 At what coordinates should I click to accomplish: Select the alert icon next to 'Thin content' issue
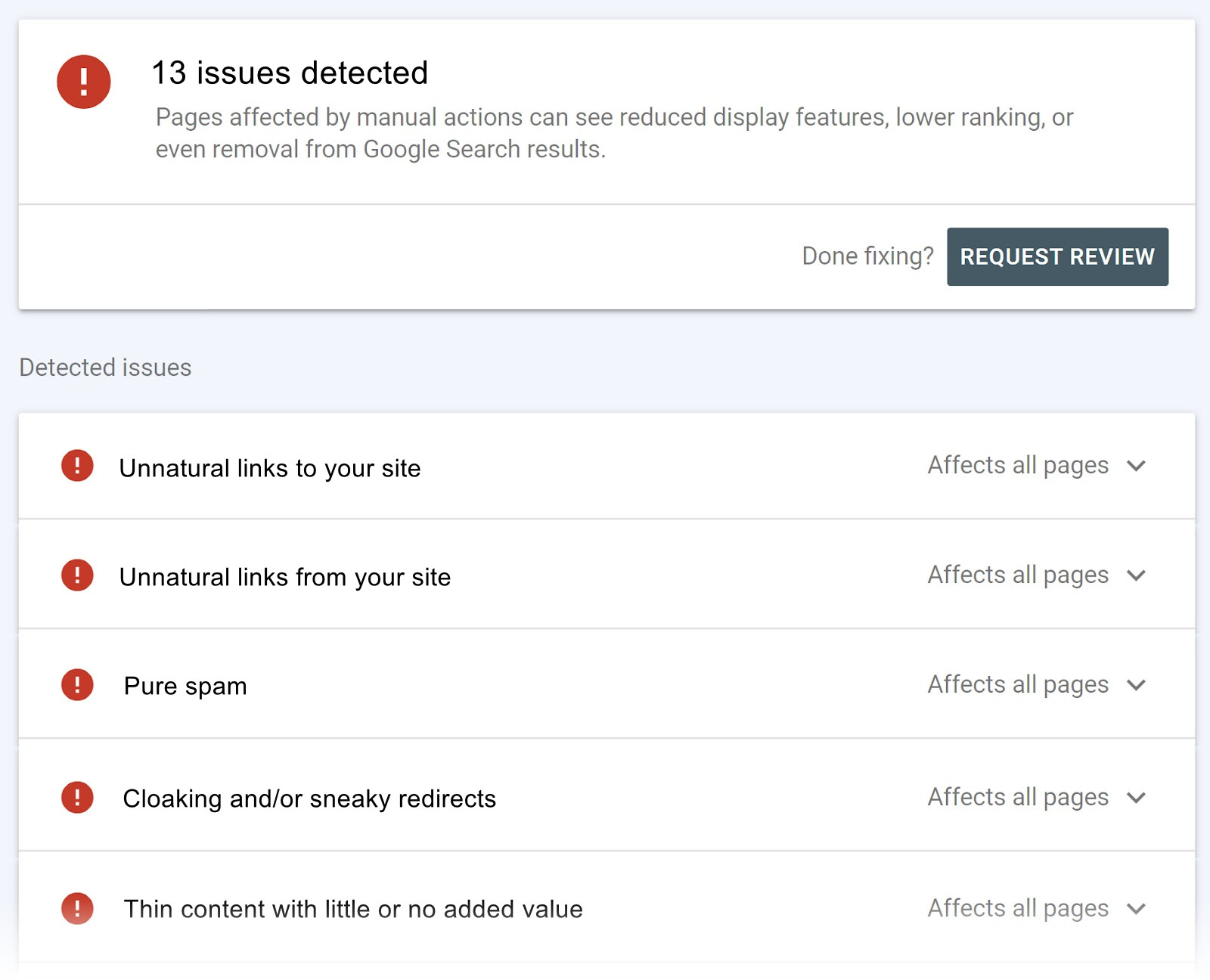76,909
